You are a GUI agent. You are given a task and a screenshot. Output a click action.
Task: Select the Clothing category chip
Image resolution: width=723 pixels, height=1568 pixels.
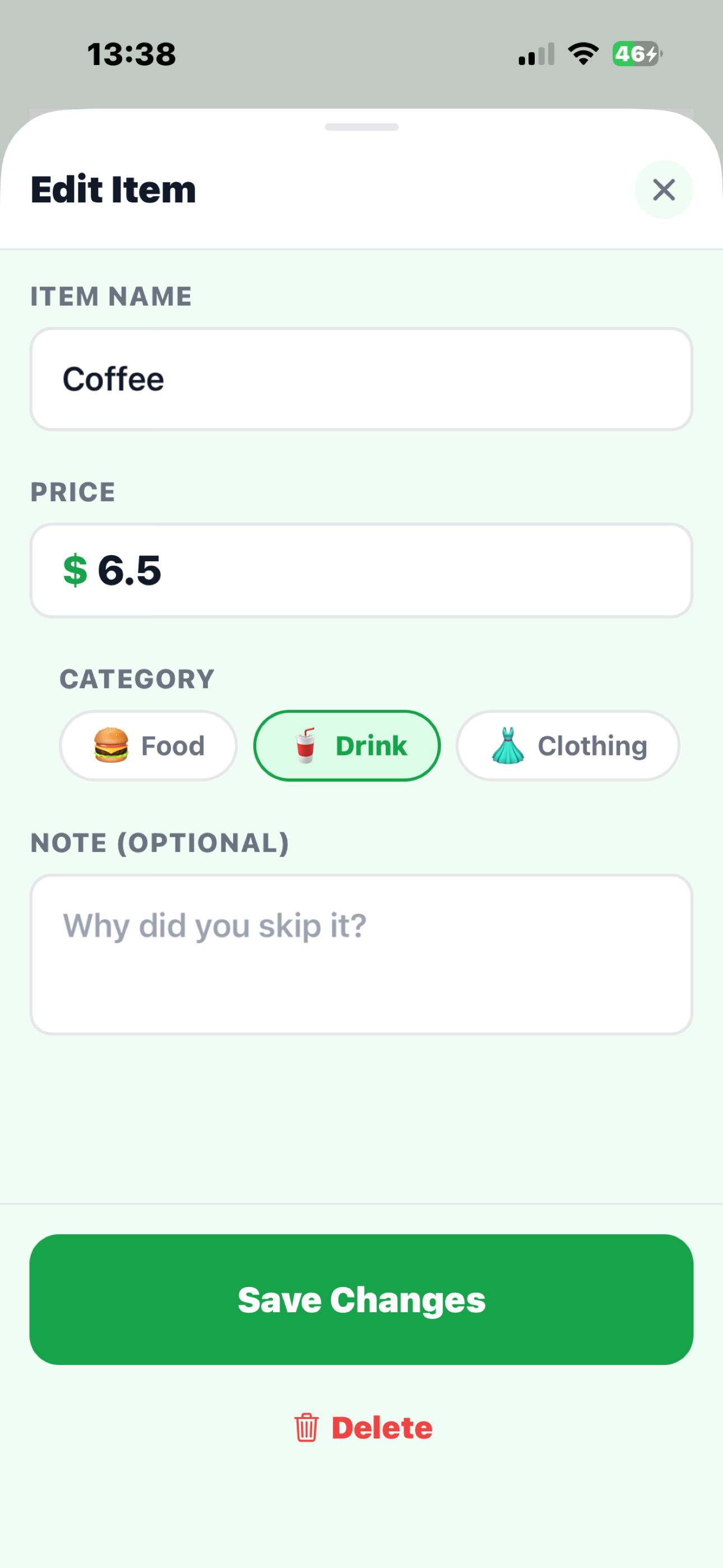coord(568,745)
